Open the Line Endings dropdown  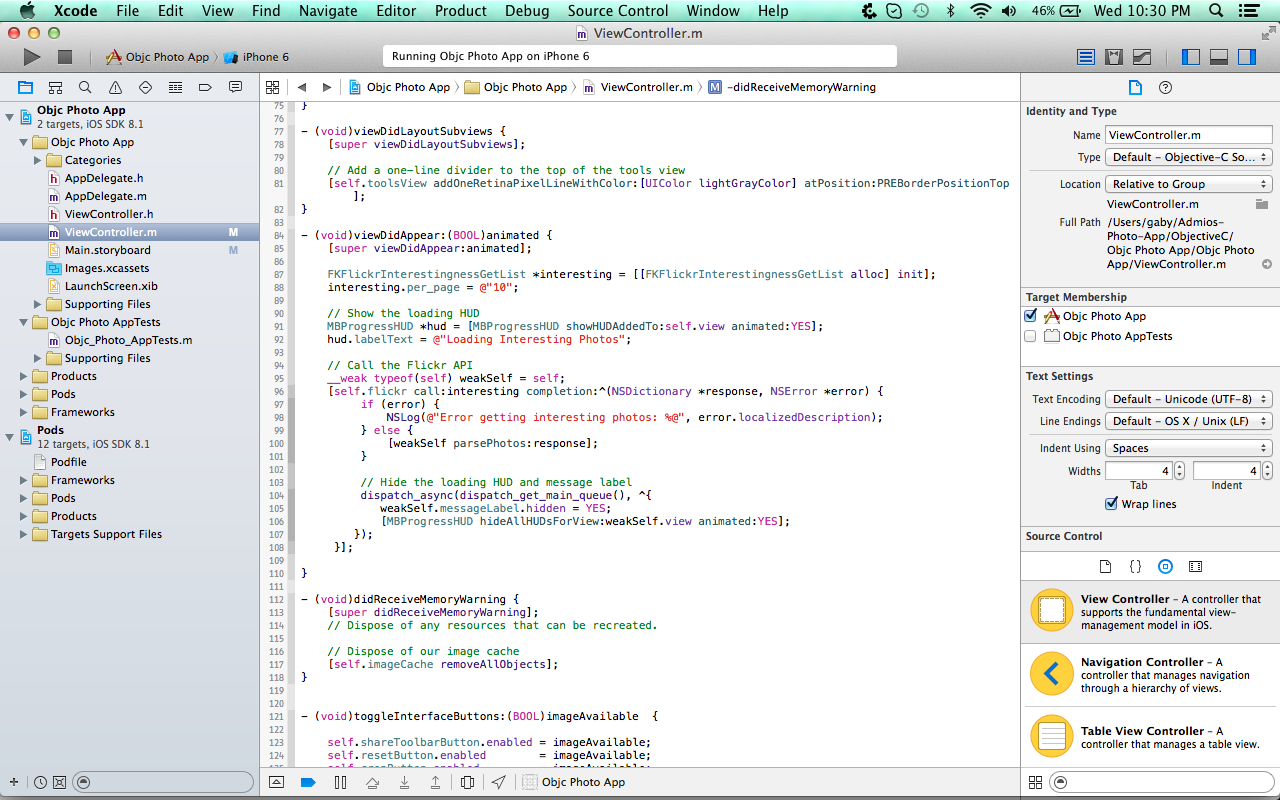point(1189,421)
